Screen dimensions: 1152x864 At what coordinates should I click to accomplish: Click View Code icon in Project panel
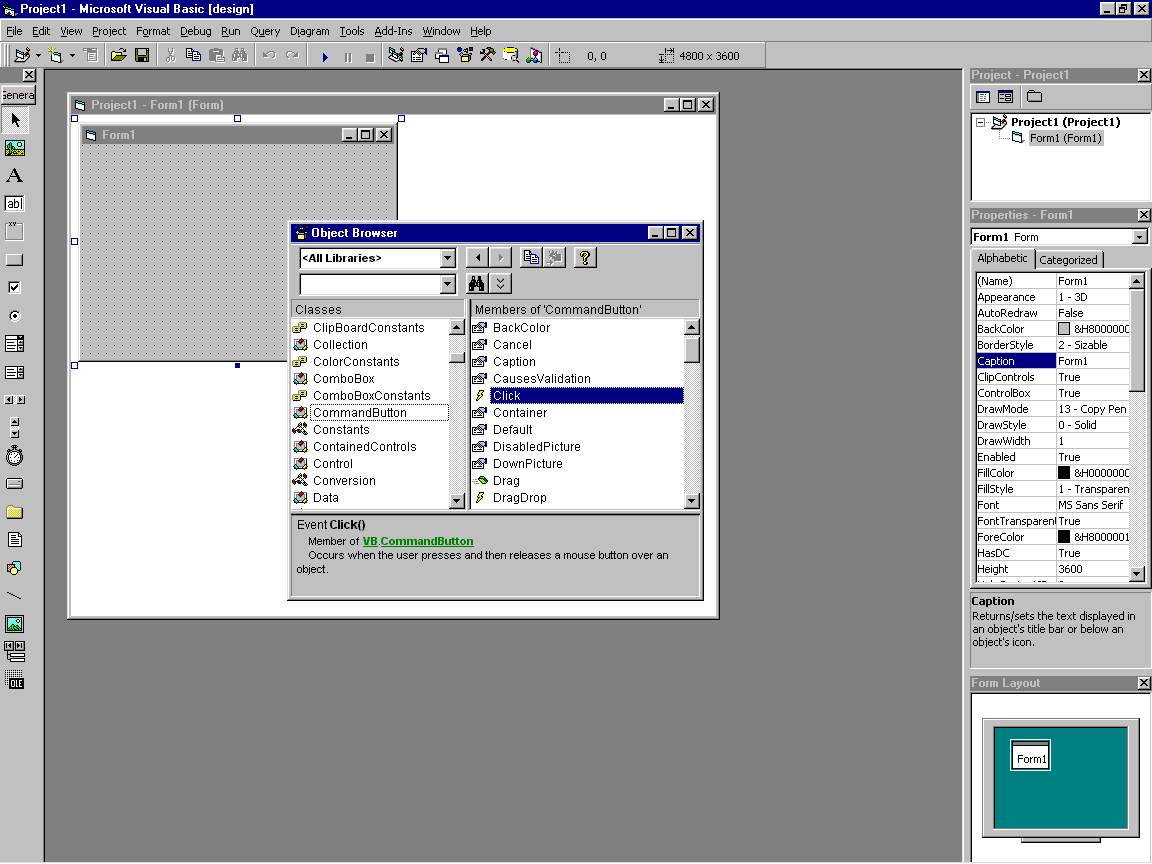pos(983,97)
